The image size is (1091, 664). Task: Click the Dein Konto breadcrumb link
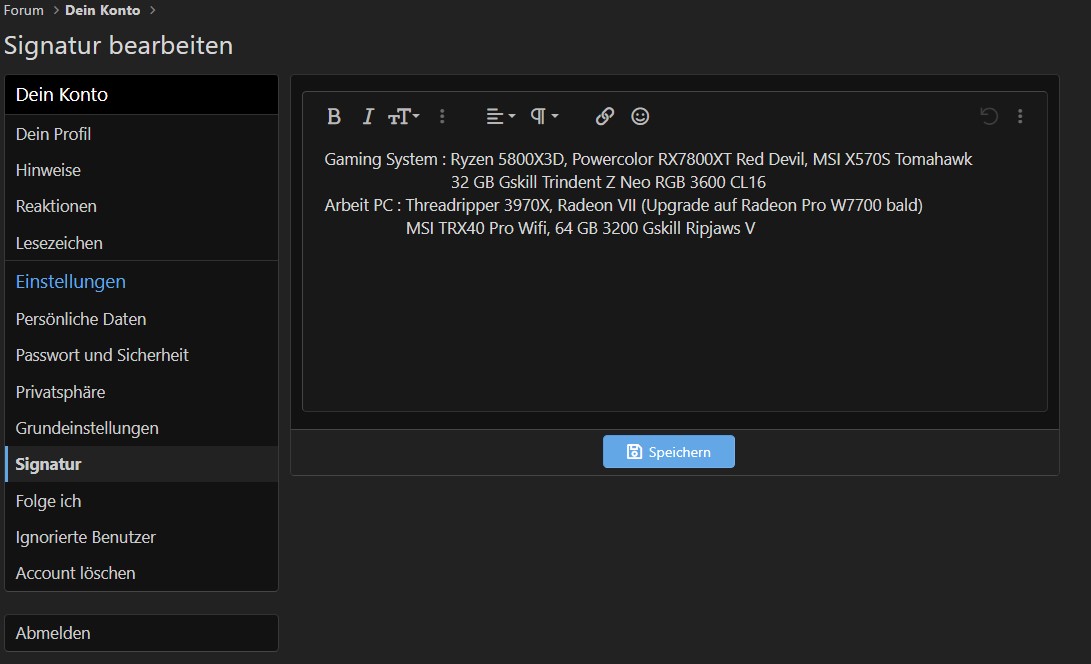pos(103,10)
